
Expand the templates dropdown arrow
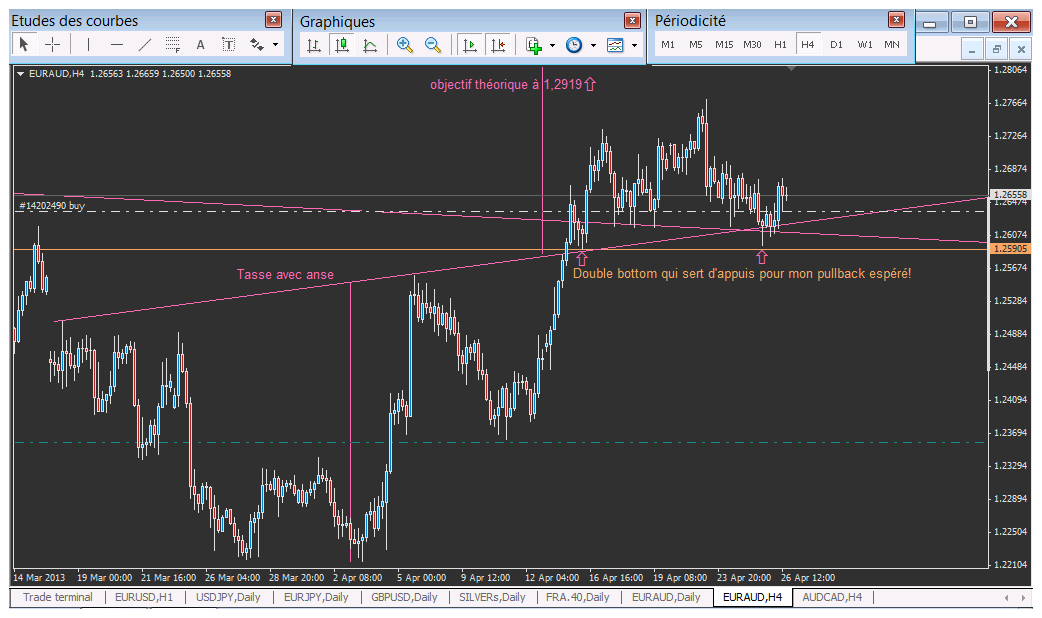tap(635, 45)
